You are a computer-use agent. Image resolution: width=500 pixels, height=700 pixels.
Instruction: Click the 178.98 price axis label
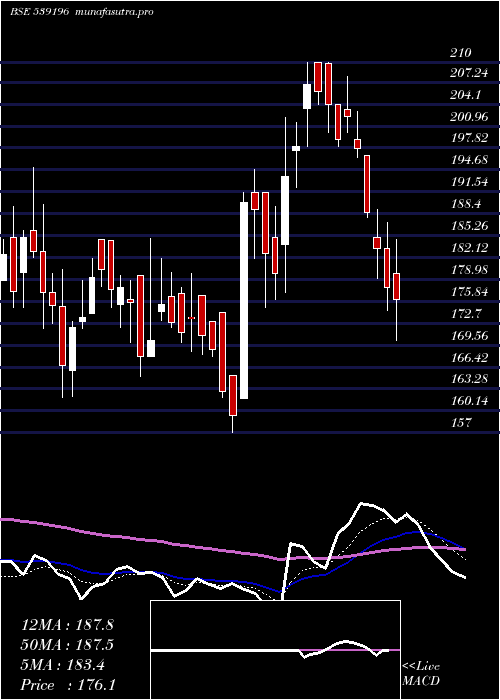pyautogui.click(x=469, y=270)
